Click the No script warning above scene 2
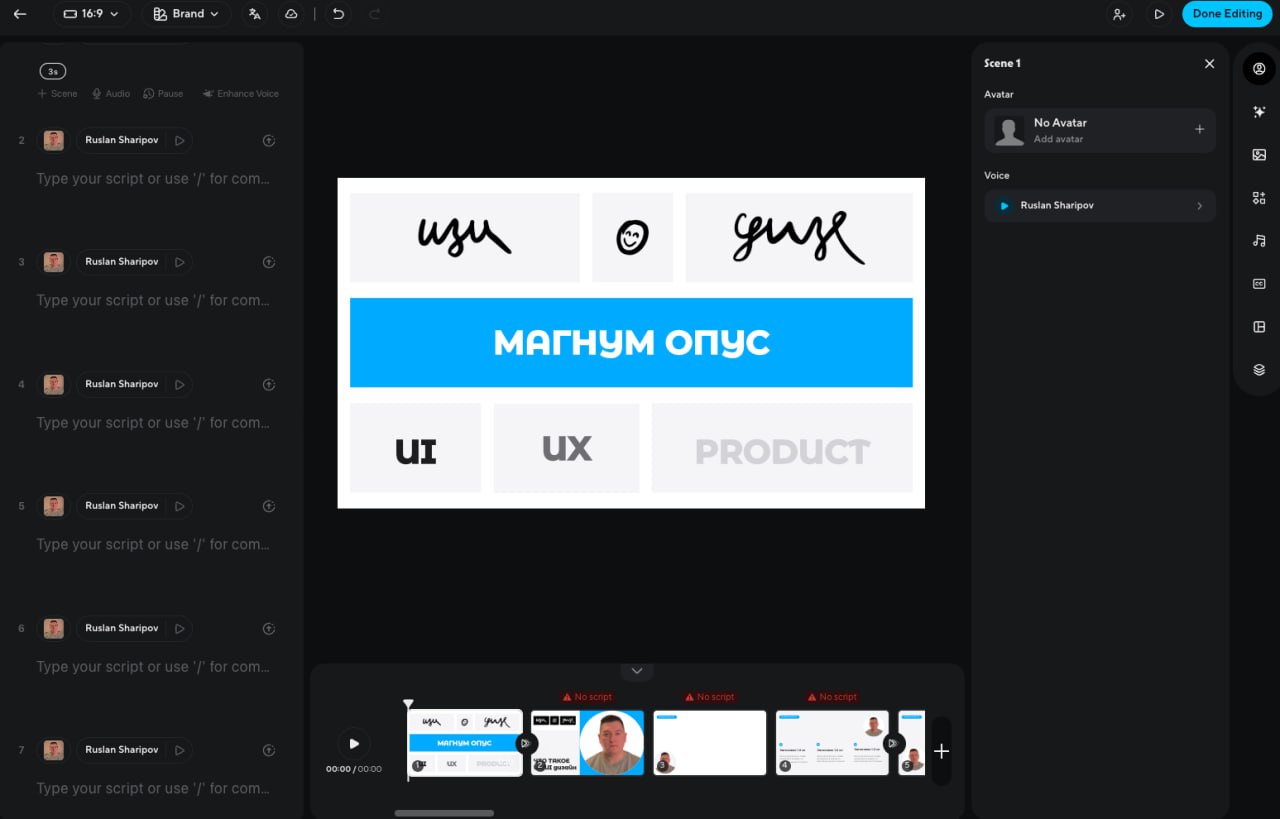 pyautogui.click(x=587, y=697)
